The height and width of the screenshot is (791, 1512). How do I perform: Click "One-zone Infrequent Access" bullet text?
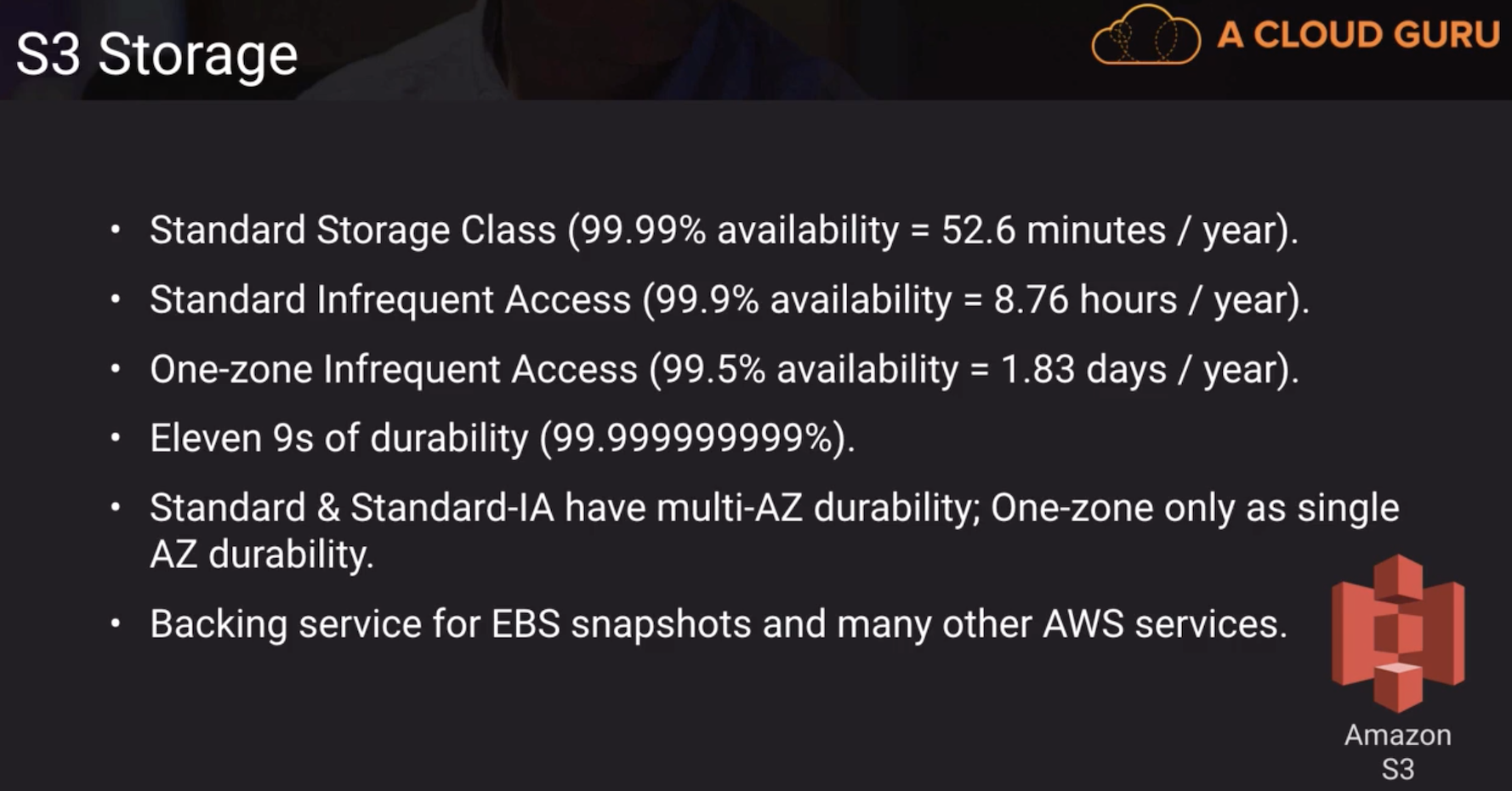coord(393,370)
